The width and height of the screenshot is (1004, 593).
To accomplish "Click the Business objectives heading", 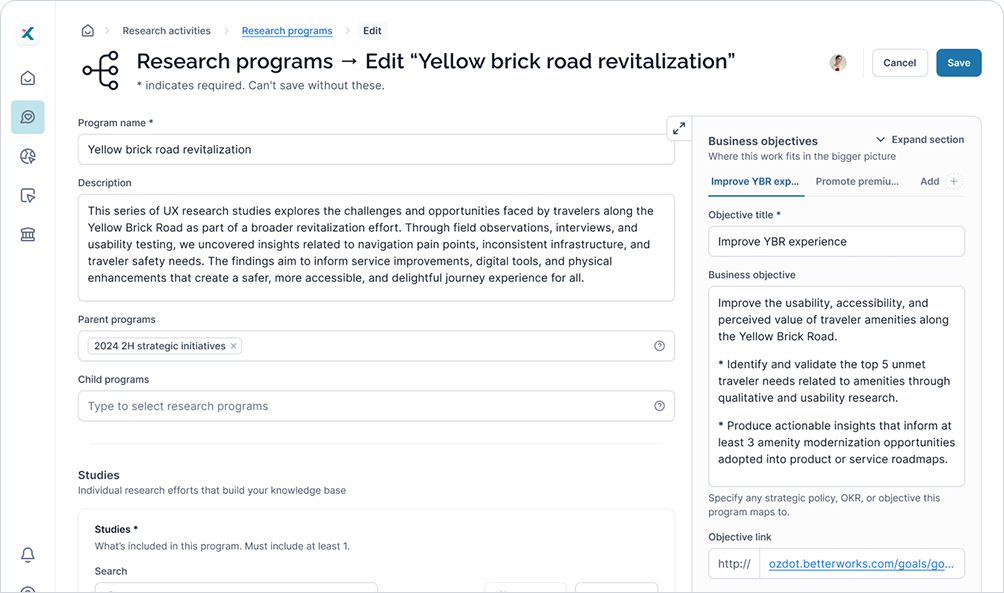I will tap(763, 141).
